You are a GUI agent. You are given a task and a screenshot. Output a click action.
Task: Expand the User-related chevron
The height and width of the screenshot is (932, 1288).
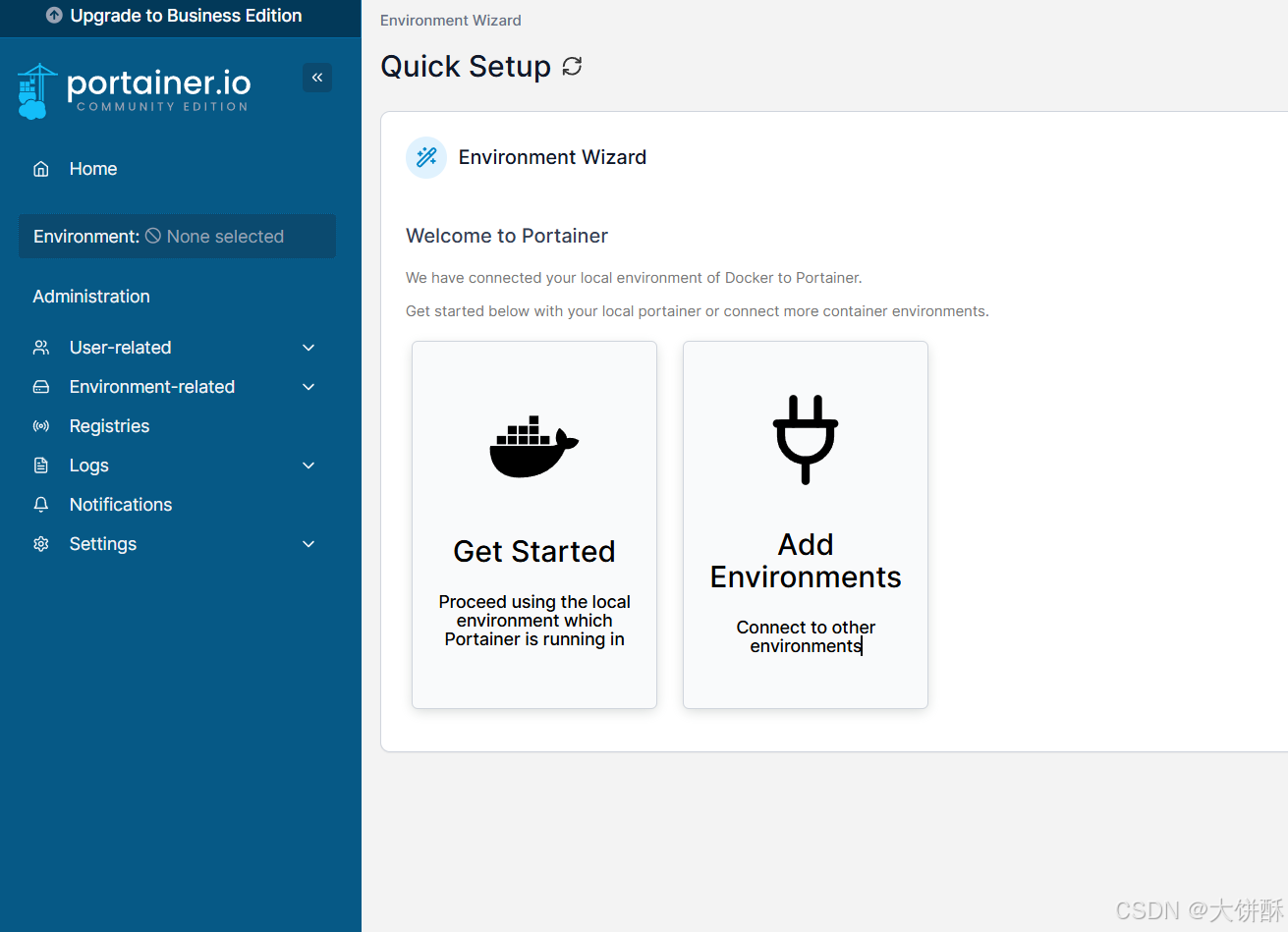[308, 348]
